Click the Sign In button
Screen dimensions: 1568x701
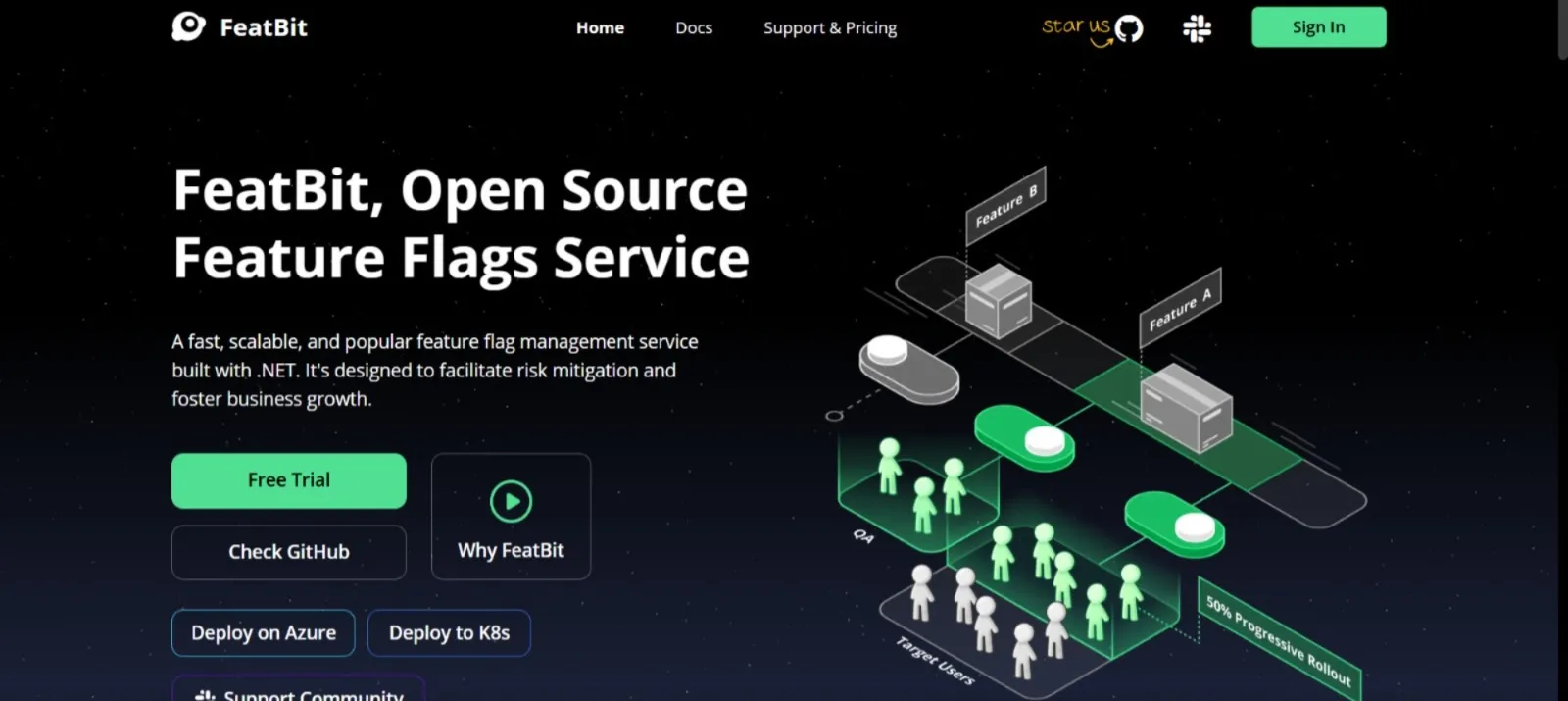coord(1318,27)
